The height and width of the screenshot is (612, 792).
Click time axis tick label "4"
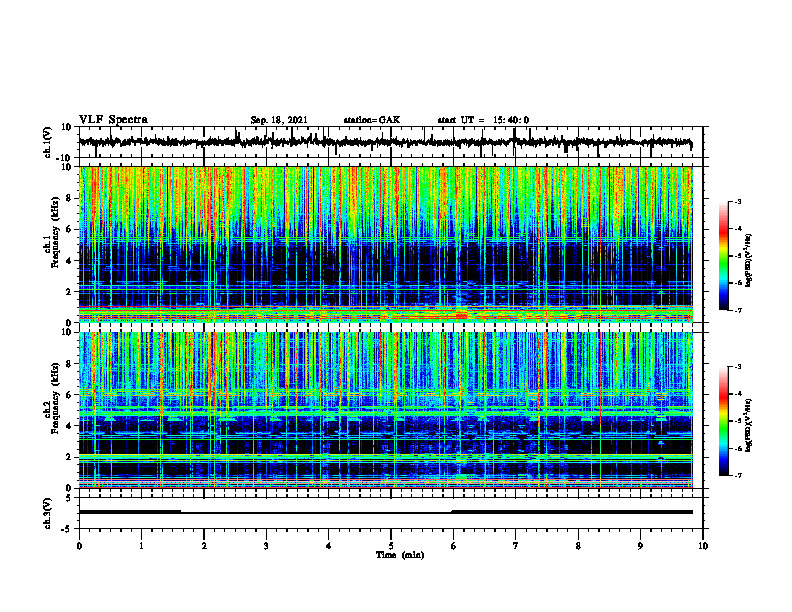[329, 546]
